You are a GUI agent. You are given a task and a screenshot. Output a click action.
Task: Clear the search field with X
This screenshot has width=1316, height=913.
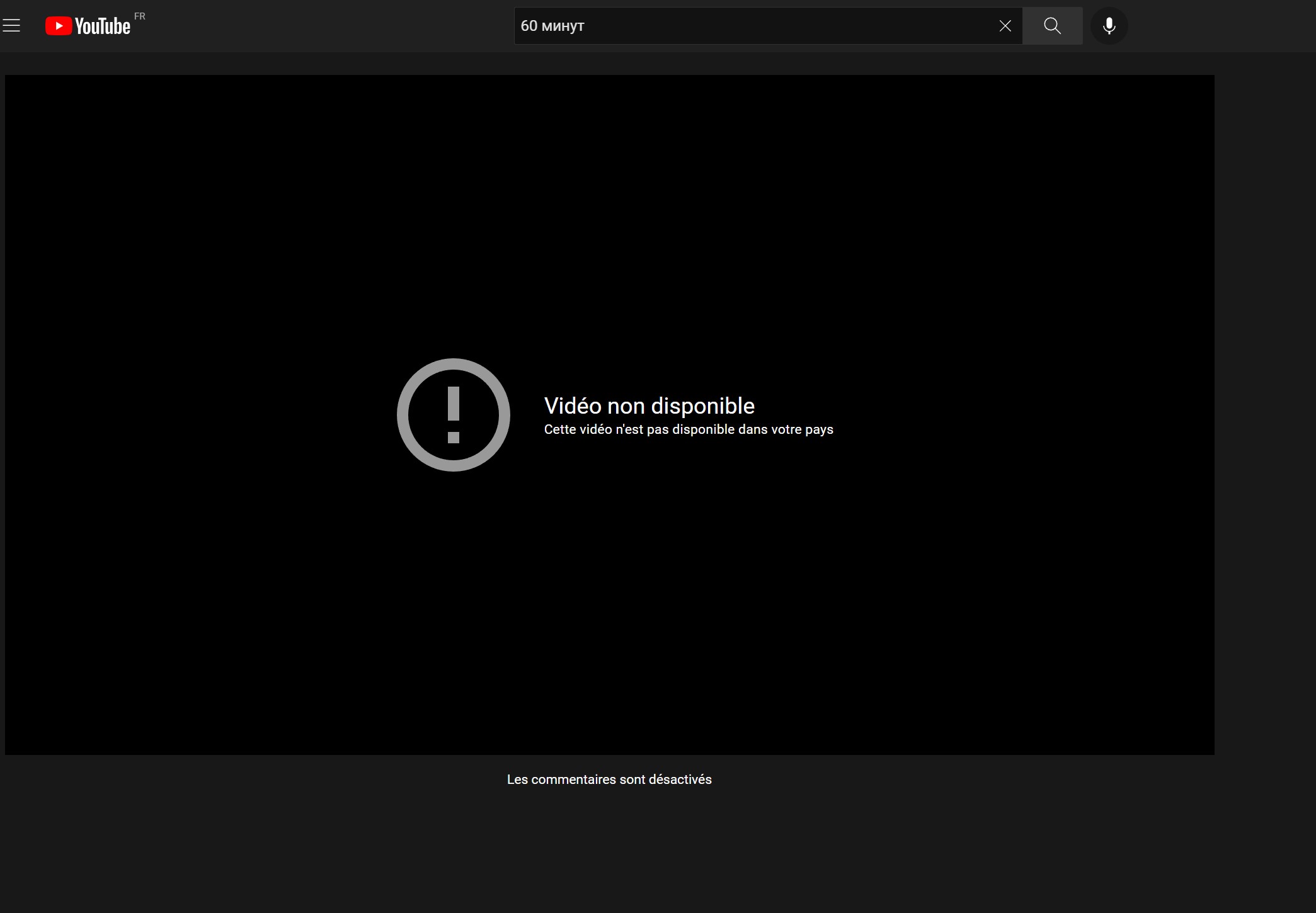[1005, 26]
